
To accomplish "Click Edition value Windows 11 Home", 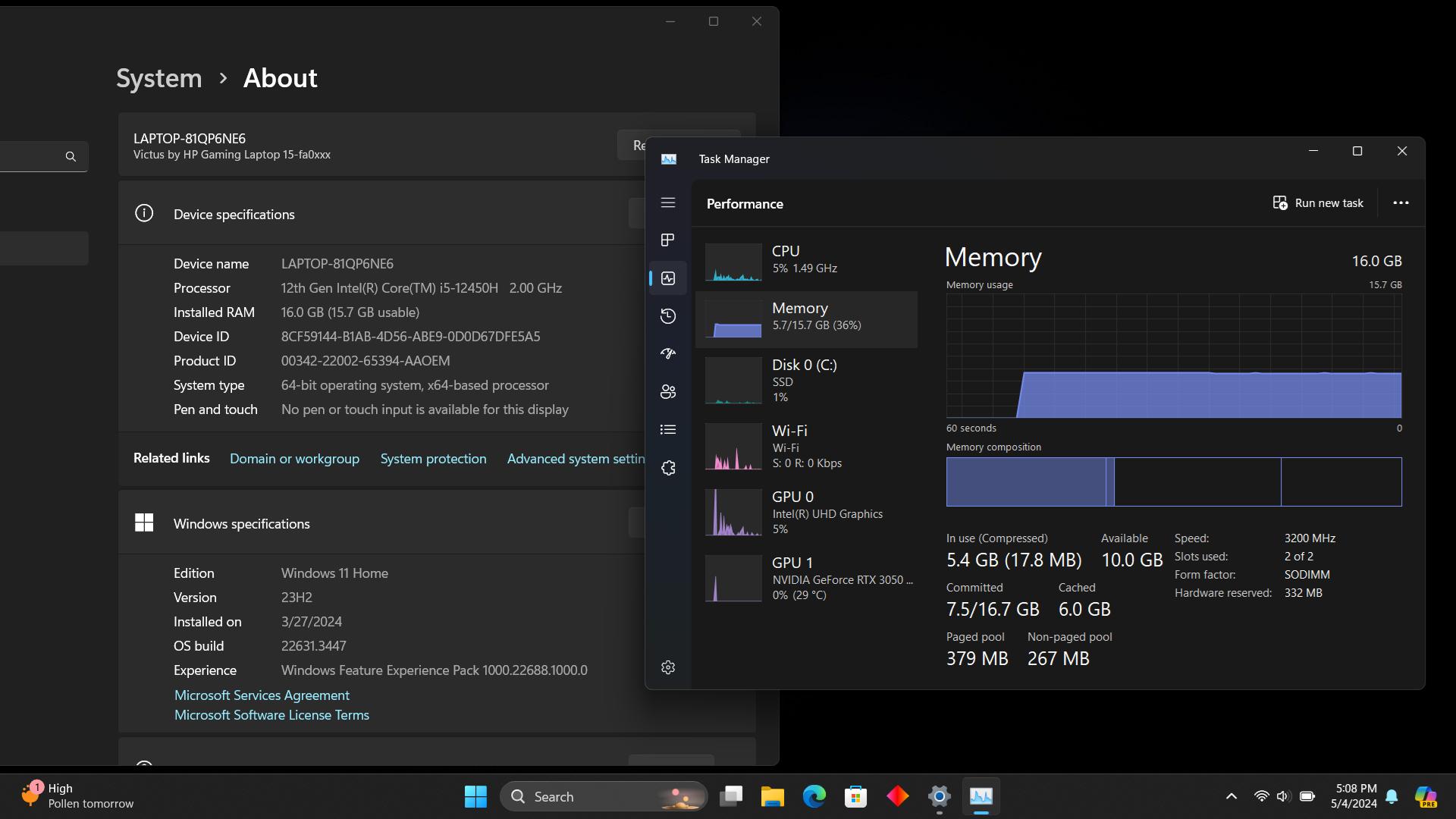I will [334, 573].
